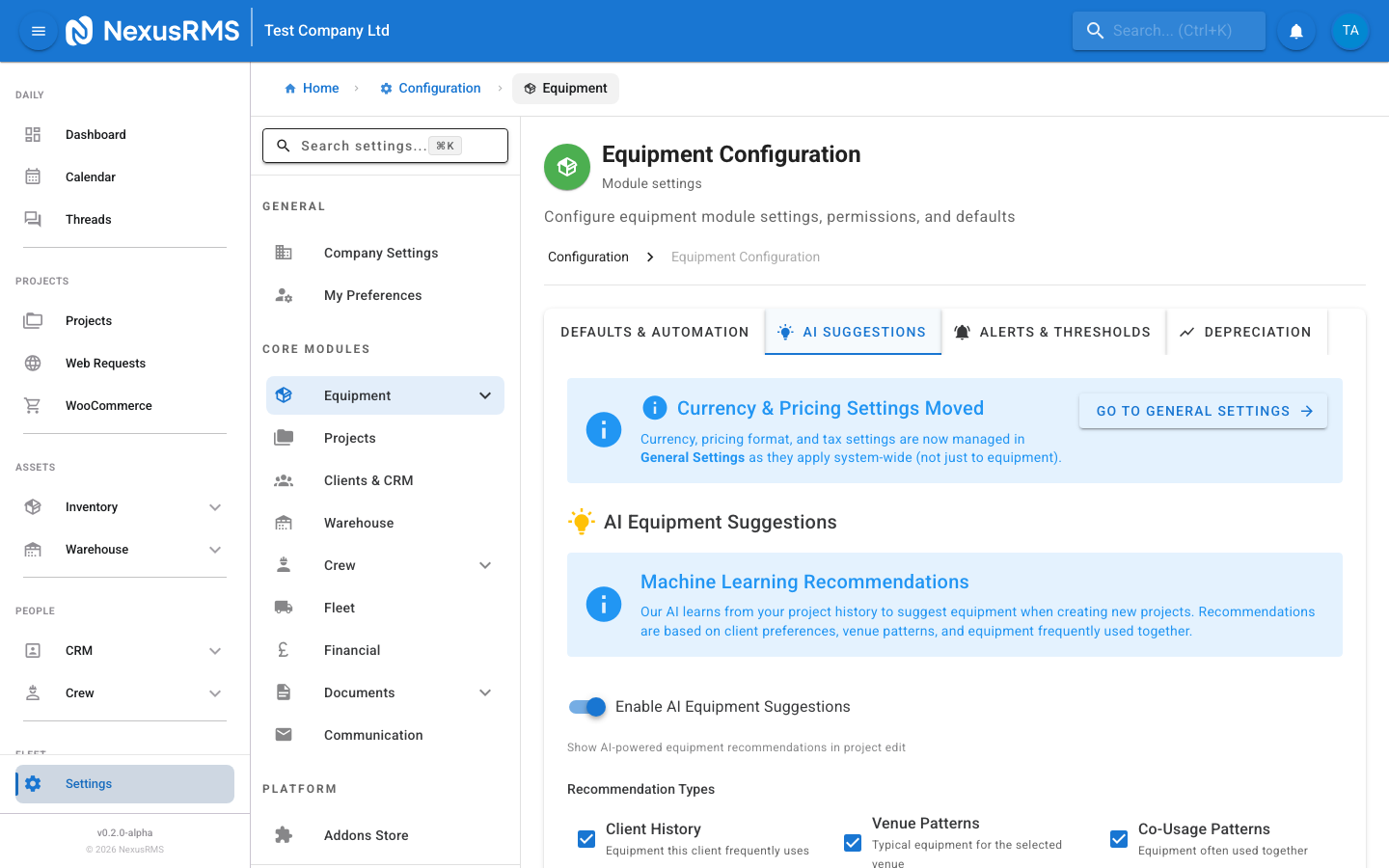Disable AI Equipment Suggestions
1389x868 pixels.
click(586, 706)
